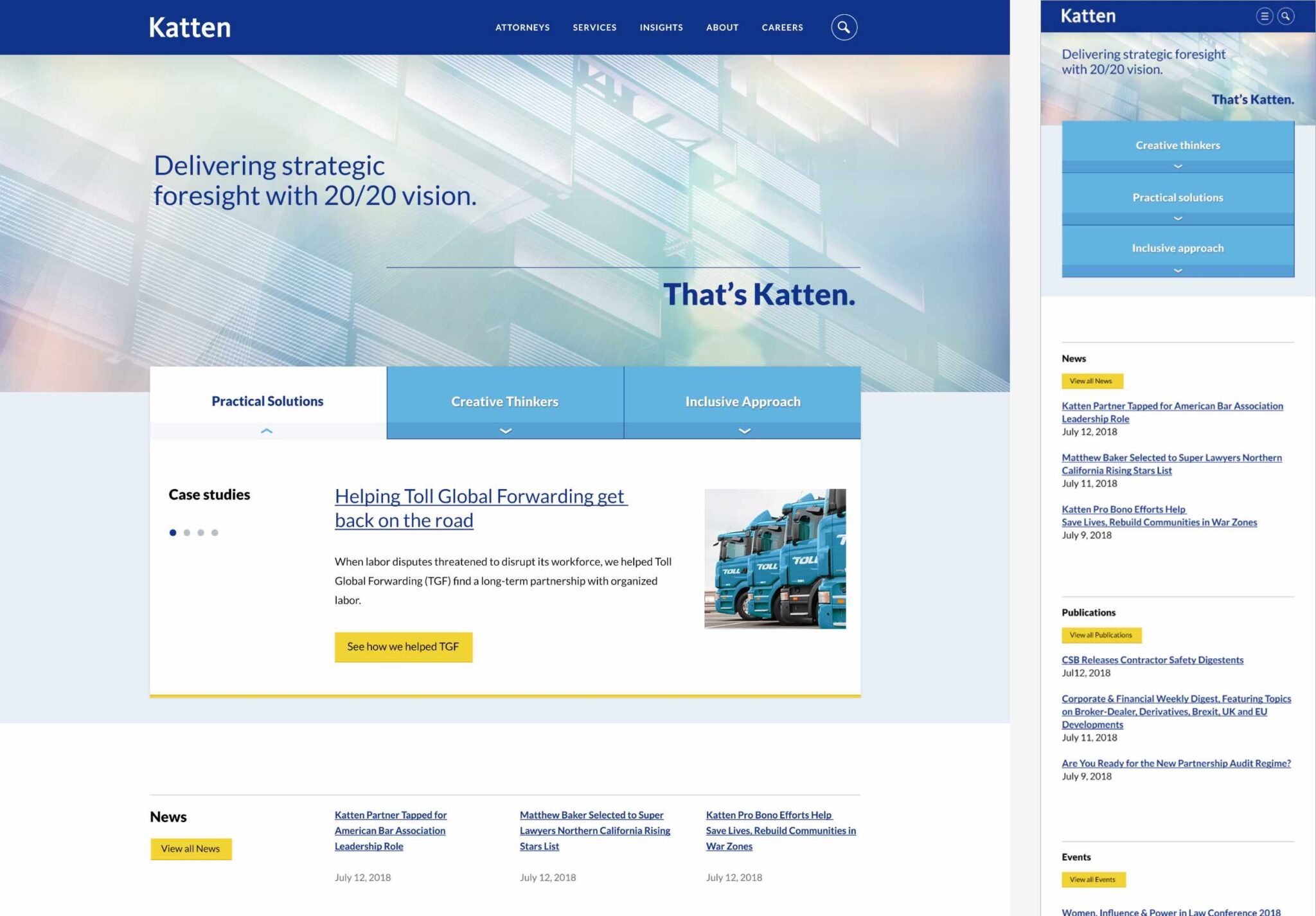Image resolution: width=1316 pixels, height=916 pixels.
Task: Select the second case study dot
Action: (186, 532)
